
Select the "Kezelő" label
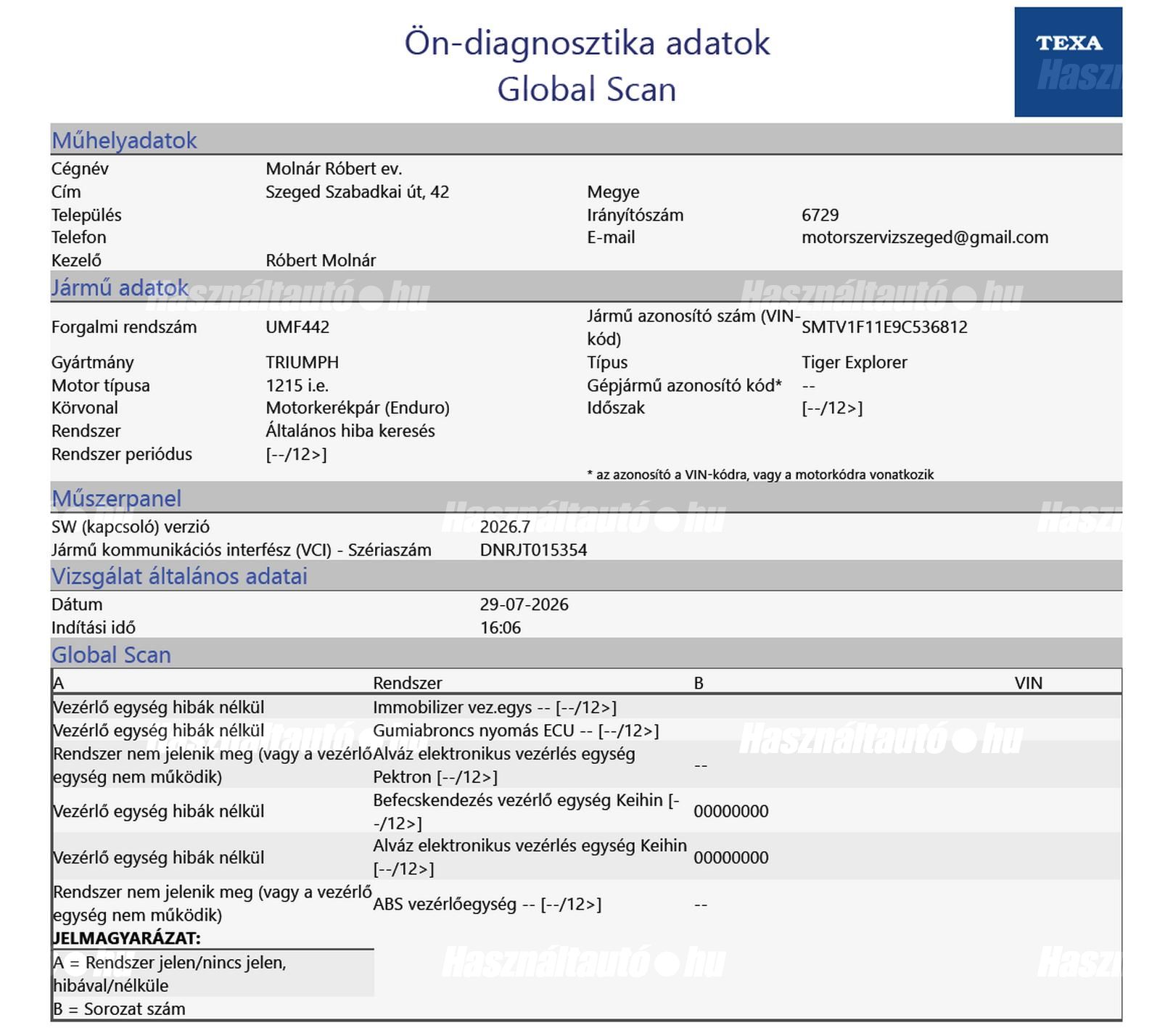tap(76, 260)
